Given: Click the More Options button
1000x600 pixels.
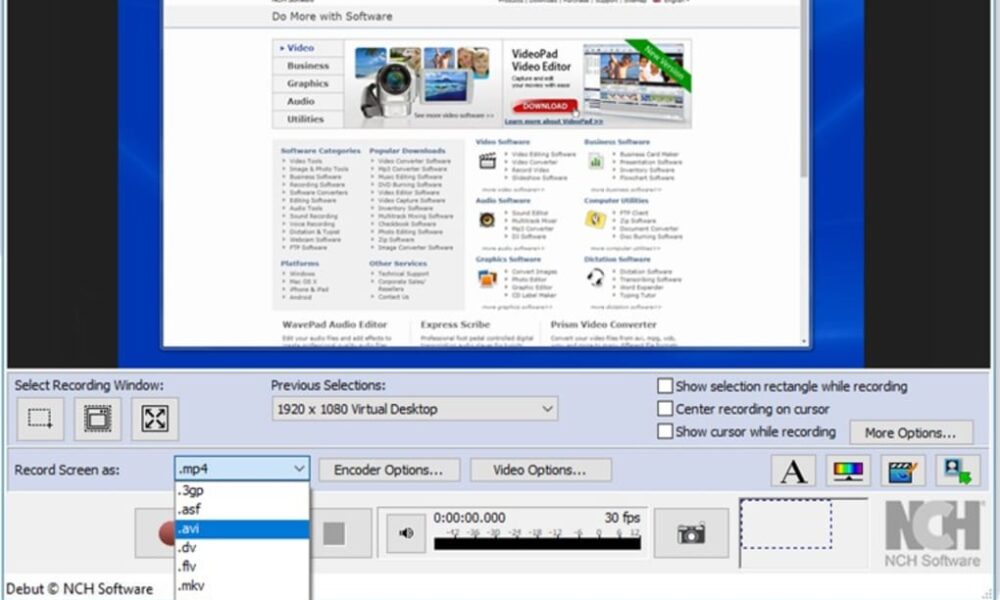Looking at the screenshot, I should click(910, 432).
